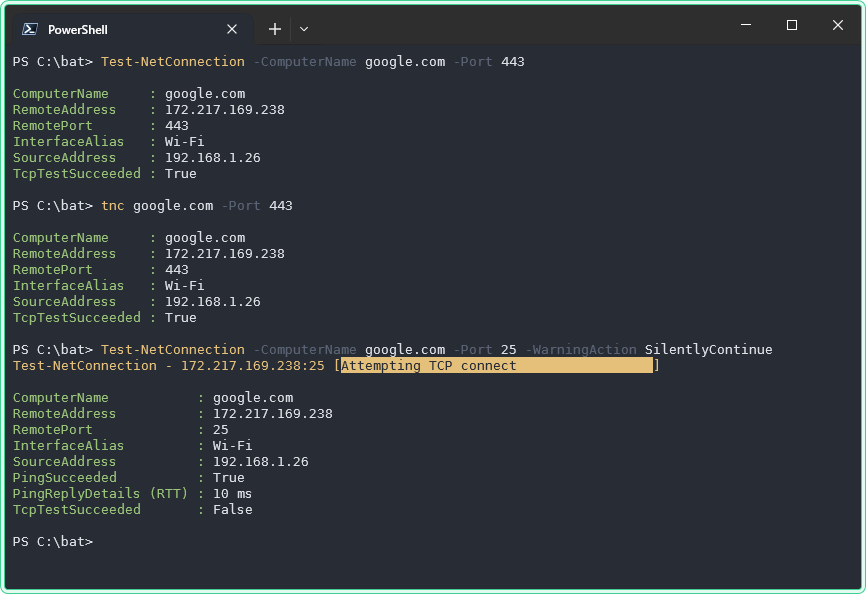Expand the new tab profile dropdown

(x=304, y=29)
